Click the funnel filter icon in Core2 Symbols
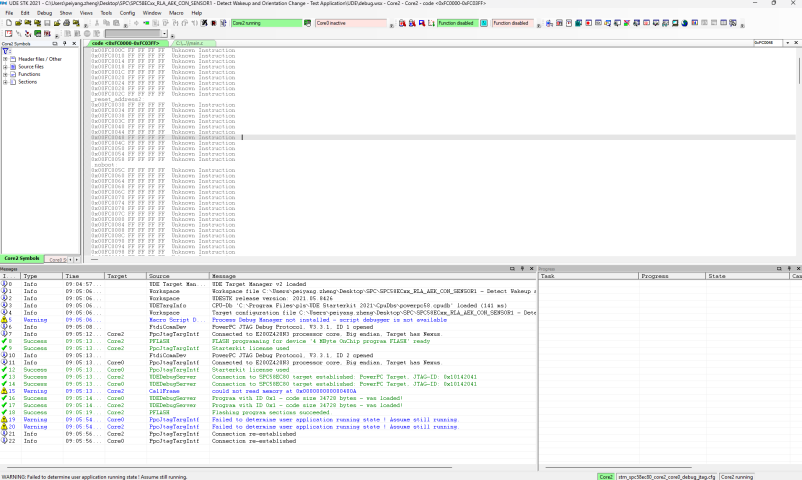The width and height of the screenshot is (802, 480). pyautogui.click(x=6, y=51)
